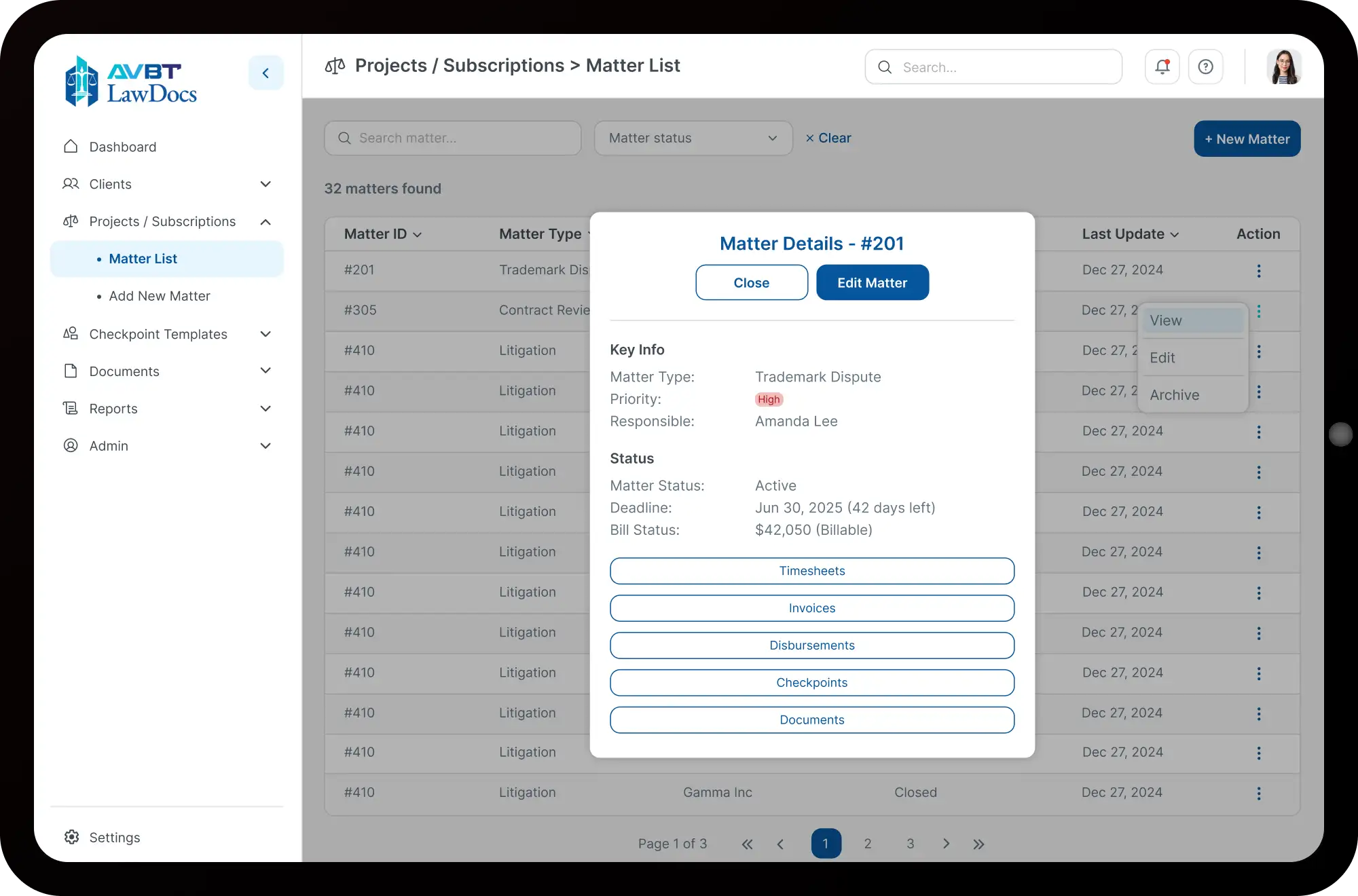Open Disbursements for matter #201
This screenshot has width=1358, height=896.
point(812,646)
